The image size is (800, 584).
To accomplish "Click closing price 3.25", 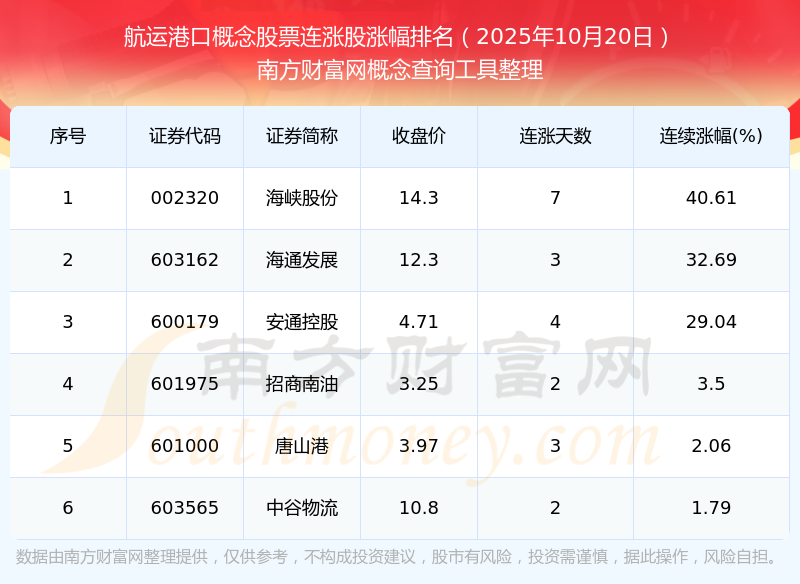I will [419, 384].
